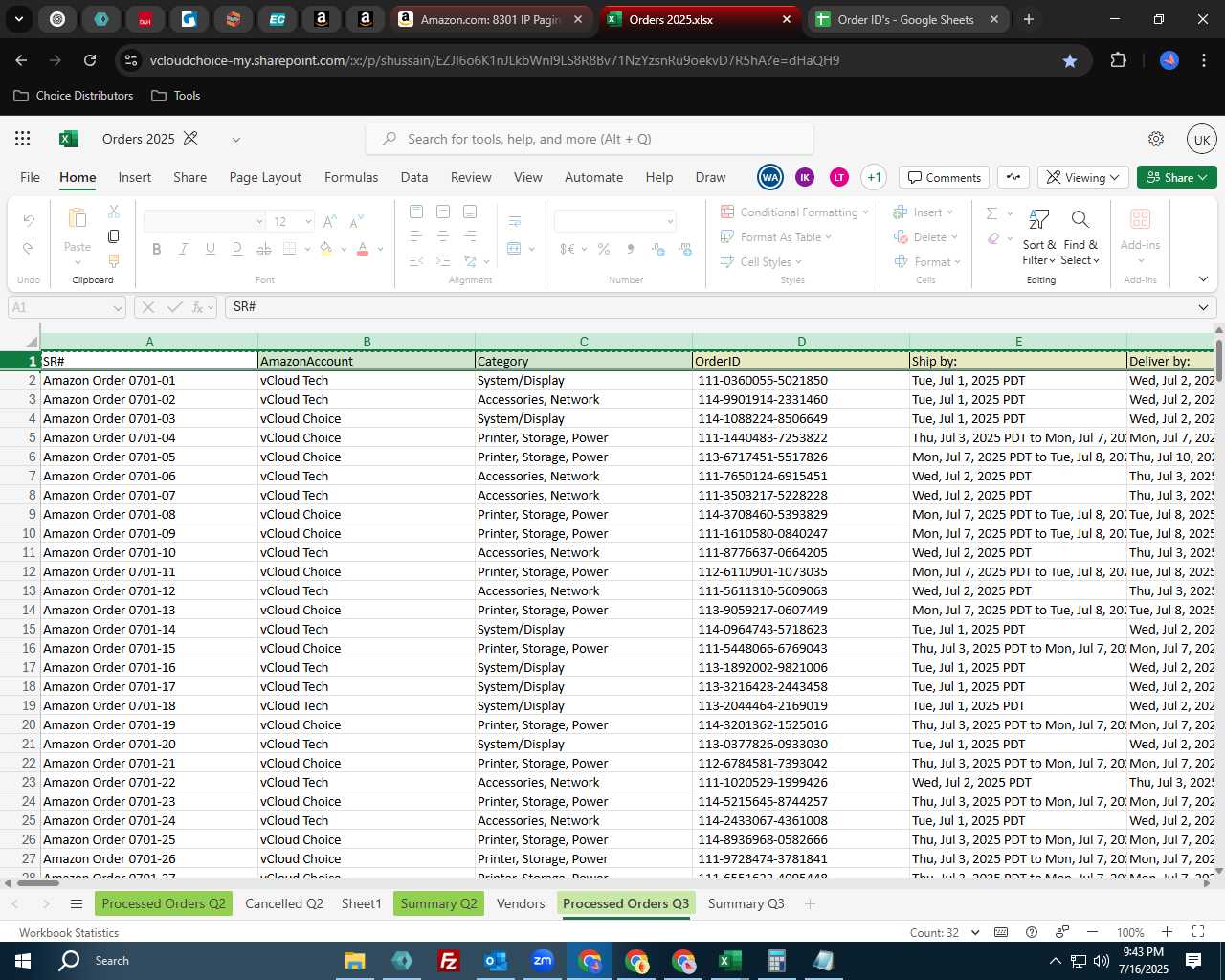
Task: Open the Summary Q3 sheet tab
Action: [746, 903]
